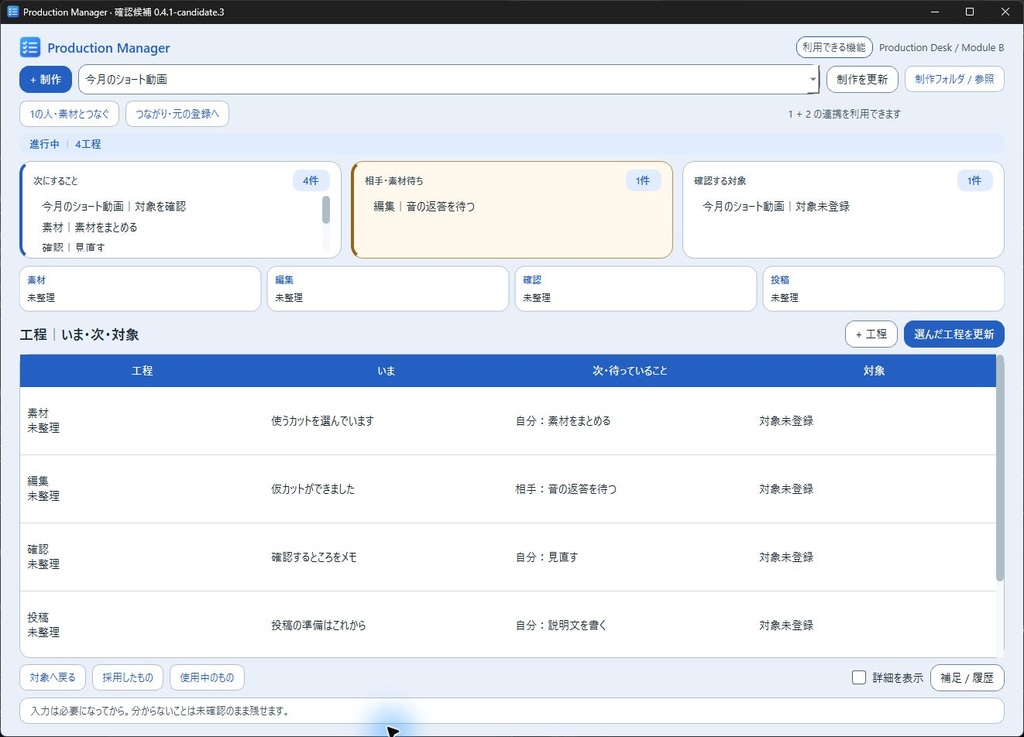The width and height of the screenshot is (1024, 737).
Task: Select the 投稿 stage card
Action: coord(884,289)
